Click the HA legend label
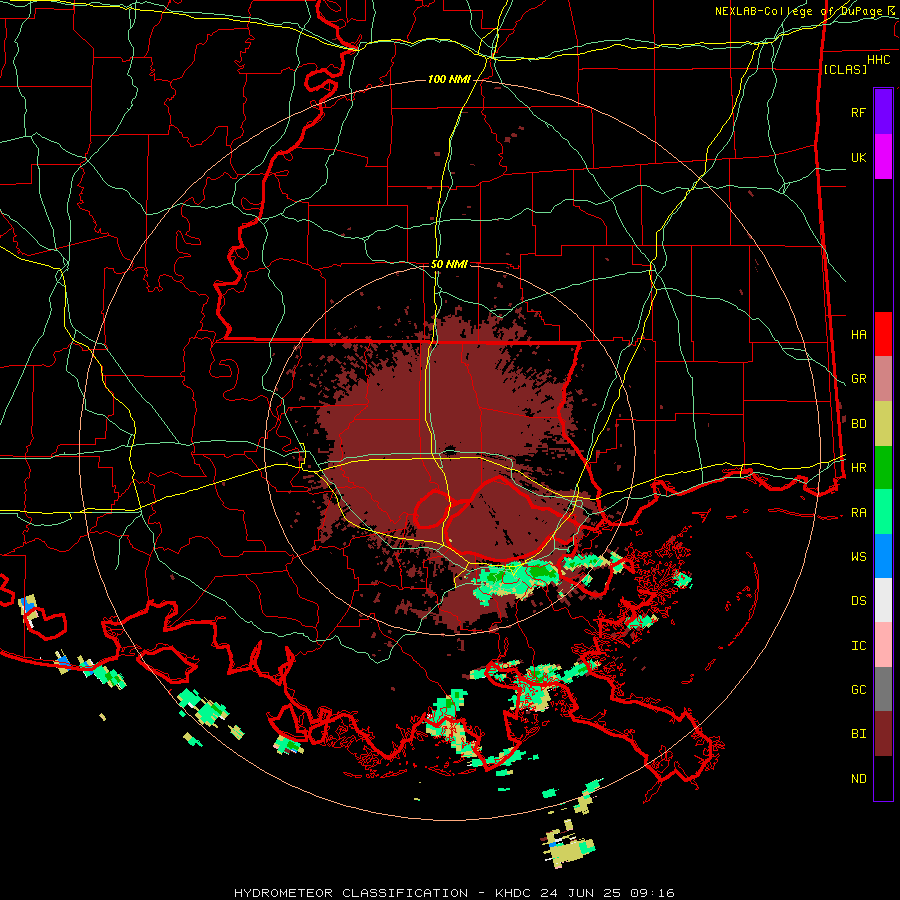The width and height of the screenshot is (900, 900). tap(858, 335)
